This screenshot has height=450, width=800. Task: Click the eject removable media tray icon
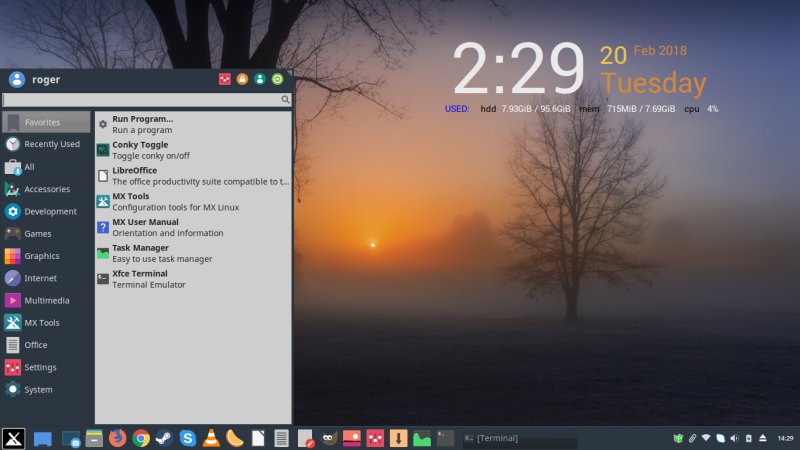click(x=763, y=438)
